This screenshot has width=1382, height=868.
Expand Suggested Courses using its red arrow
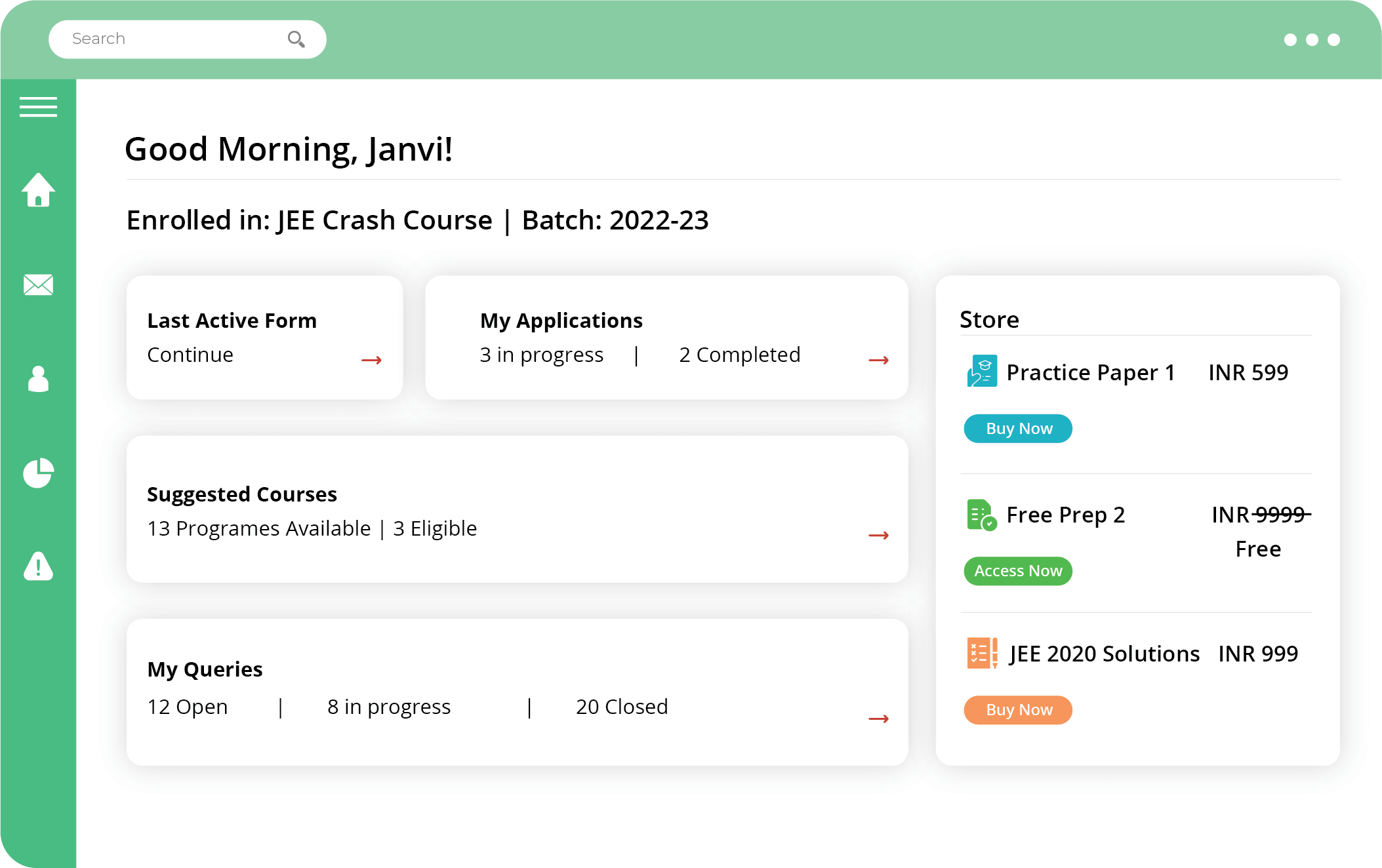coord(878,536)
